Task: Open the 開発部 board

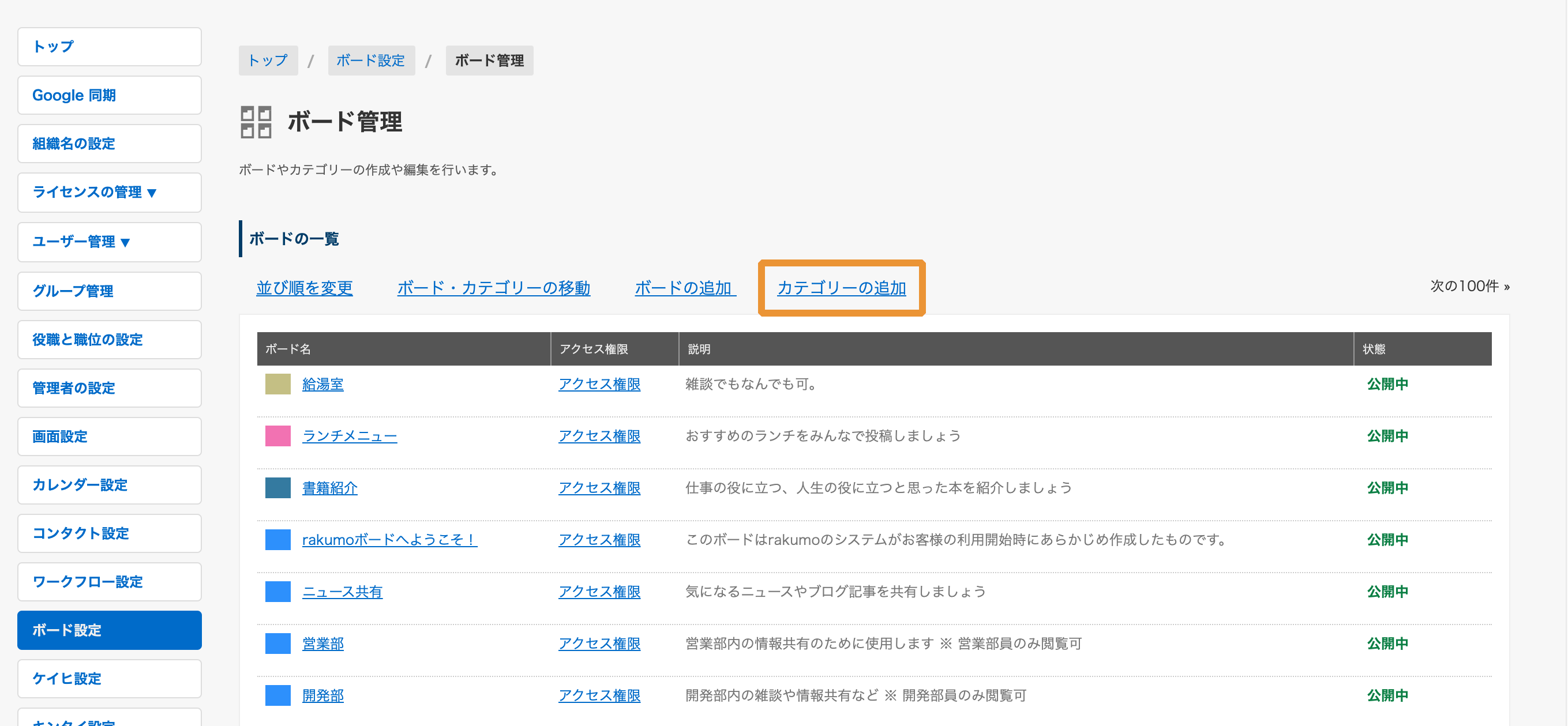Action: click(323, 695)
